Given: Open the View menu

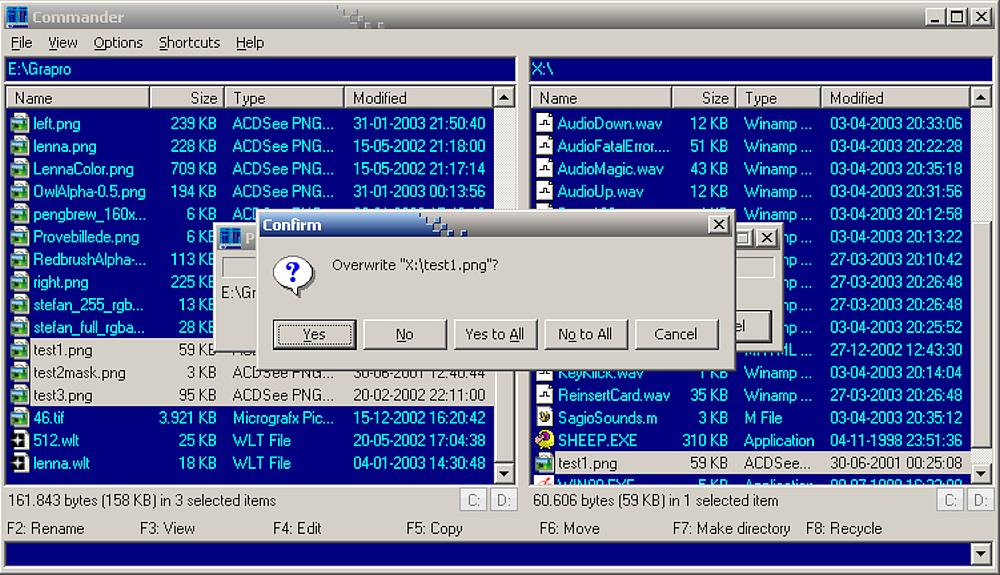Looking at the screenshot, I should coord(62,43).
